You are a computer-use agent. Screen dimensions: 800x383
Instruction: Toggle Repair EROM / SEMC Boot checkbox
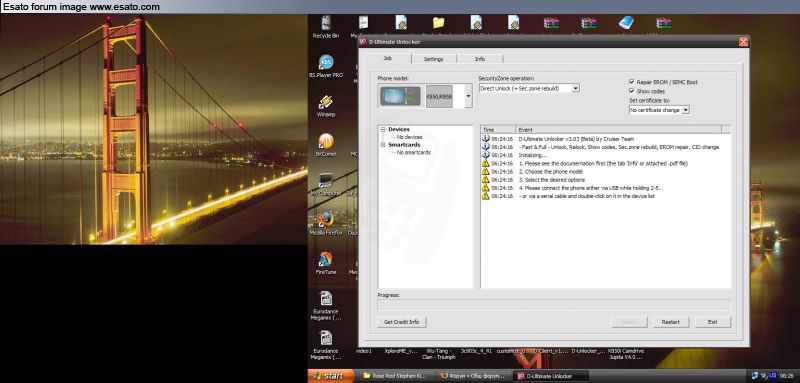coord(632,82)
